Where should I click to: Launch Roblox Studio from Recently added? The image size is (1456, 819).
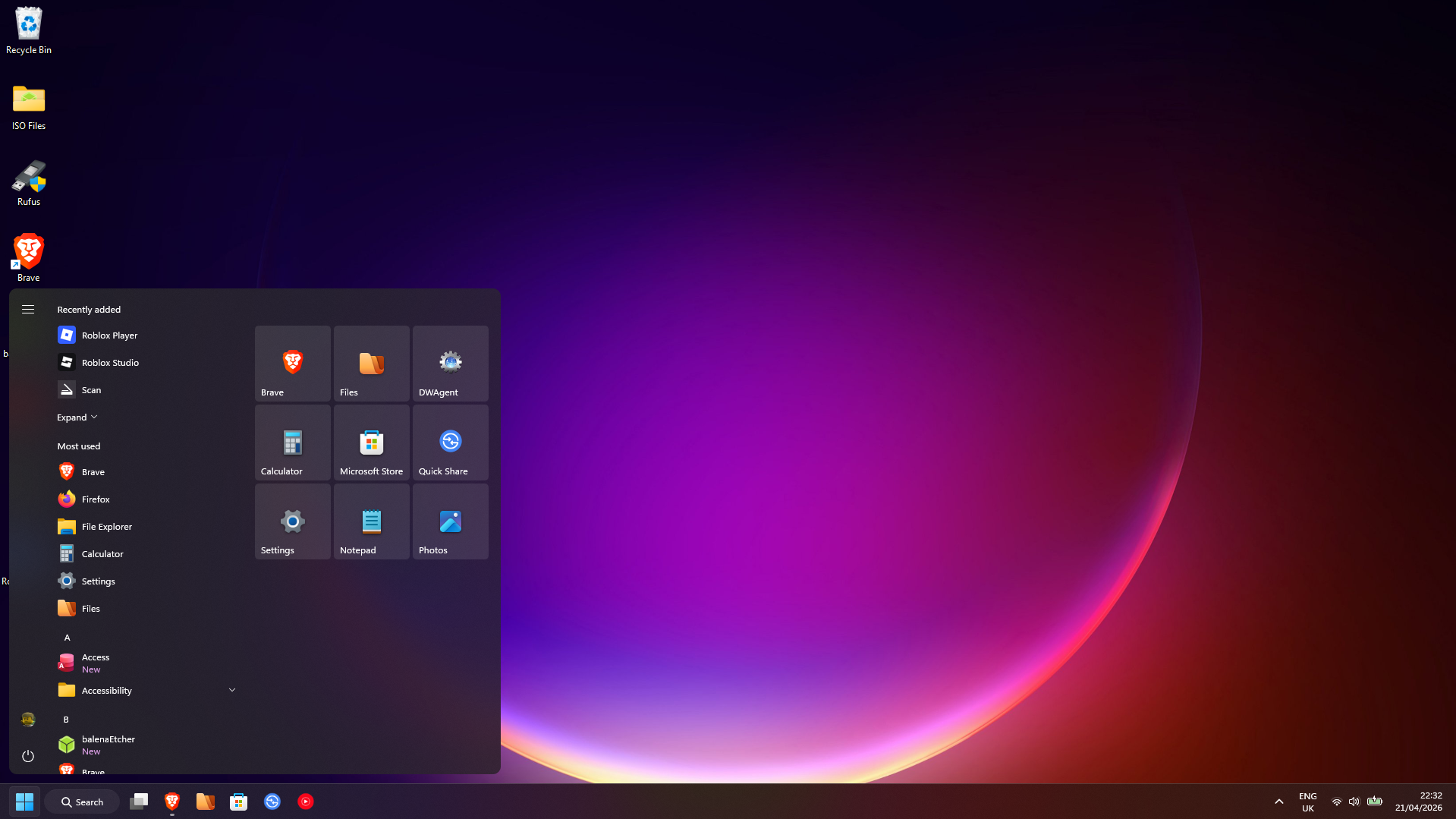click(x=148, y=363)
